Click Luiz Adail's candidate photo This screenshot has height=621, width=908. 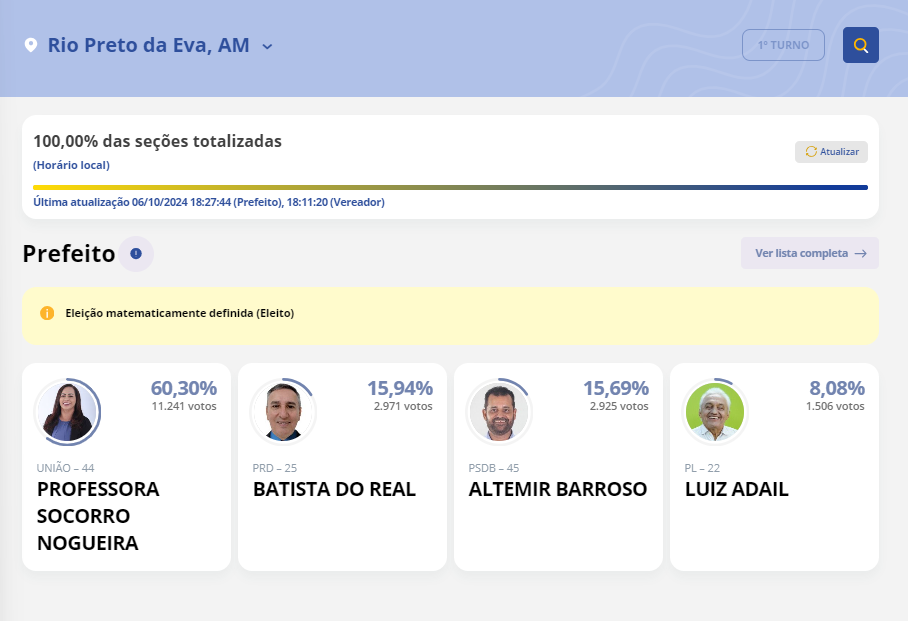716,412
